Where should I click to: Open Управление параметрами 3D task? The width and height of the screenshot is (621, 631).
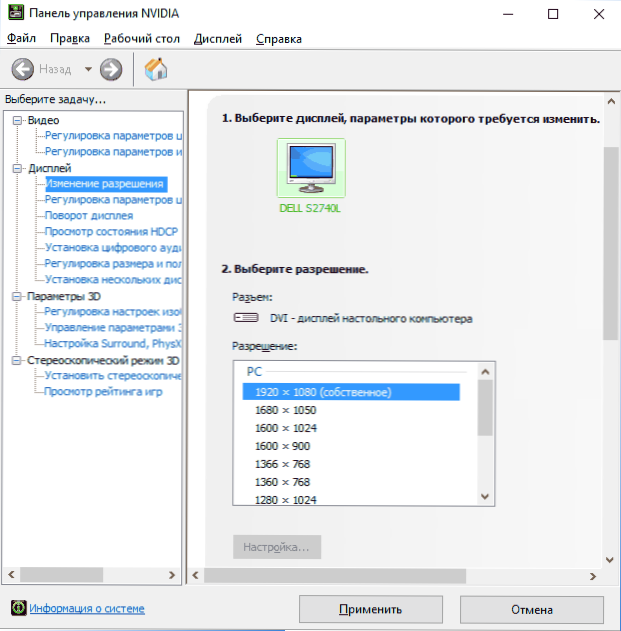(x=113, y=328)
